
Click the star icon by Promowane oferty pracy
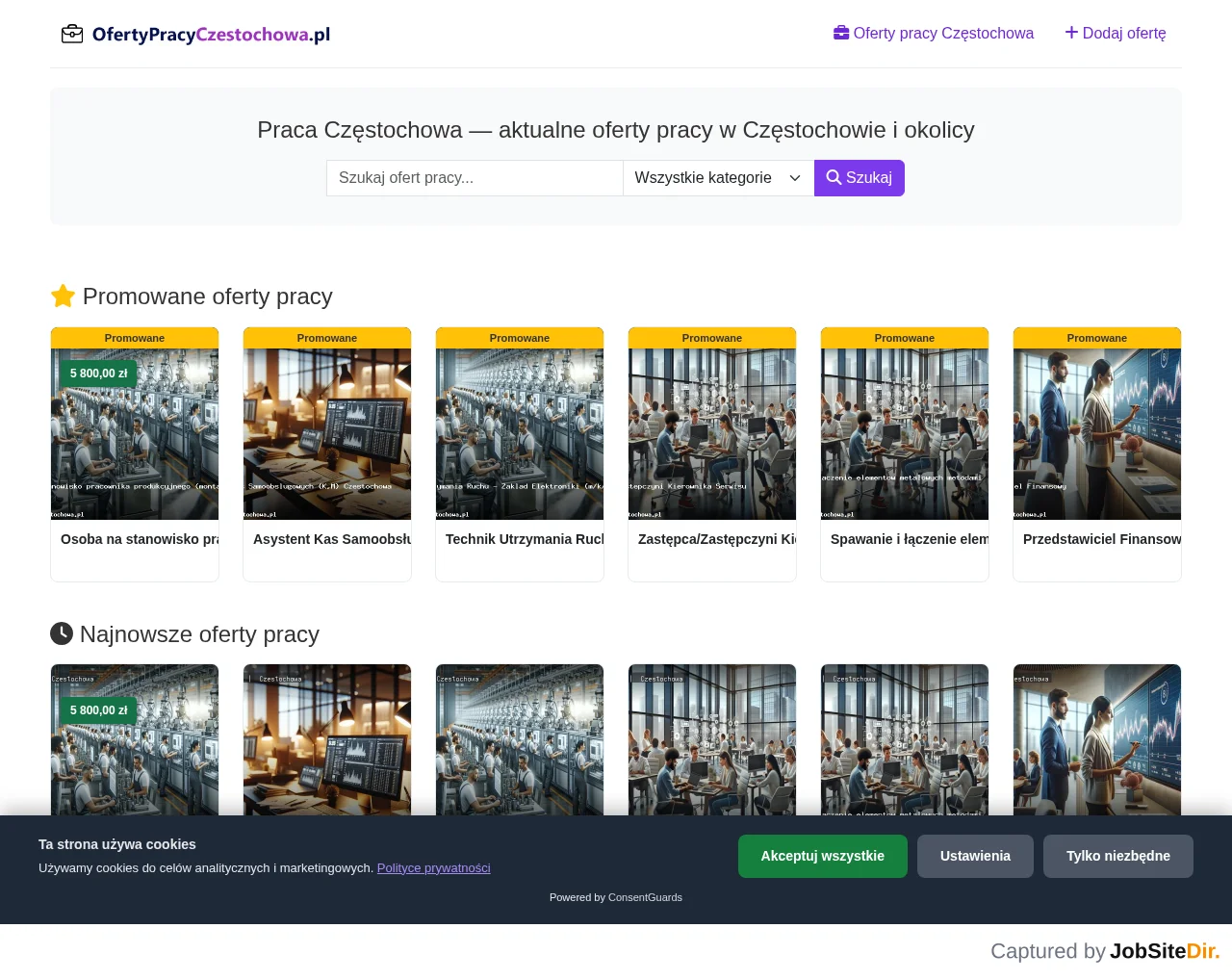[x=63, y=297]
